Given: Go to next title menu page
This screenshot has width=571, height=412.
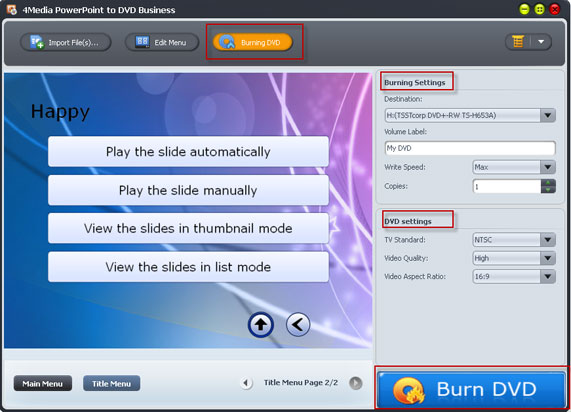Looking at the screenshot, I should point(356,383).
